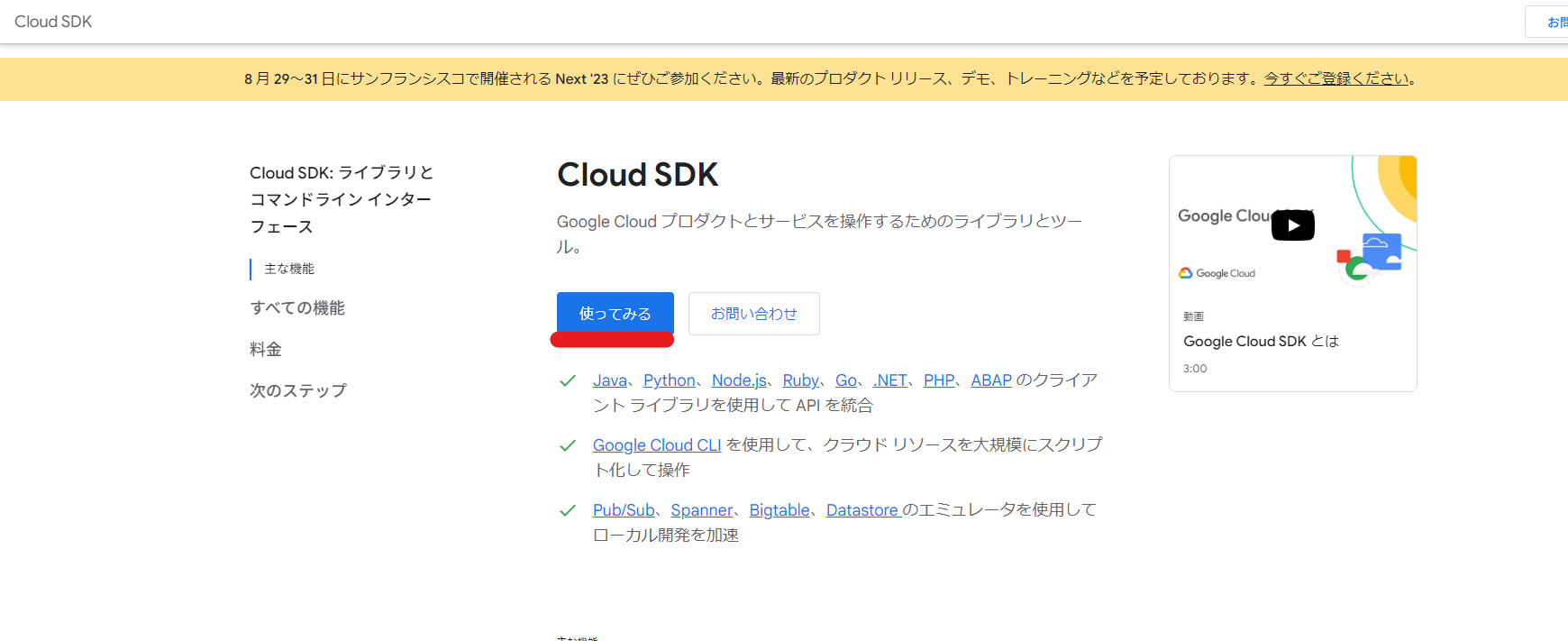This screenshot has width=1568, height=641.
Task: Click the Google Cloud logo in video card
Action: 1217,273
